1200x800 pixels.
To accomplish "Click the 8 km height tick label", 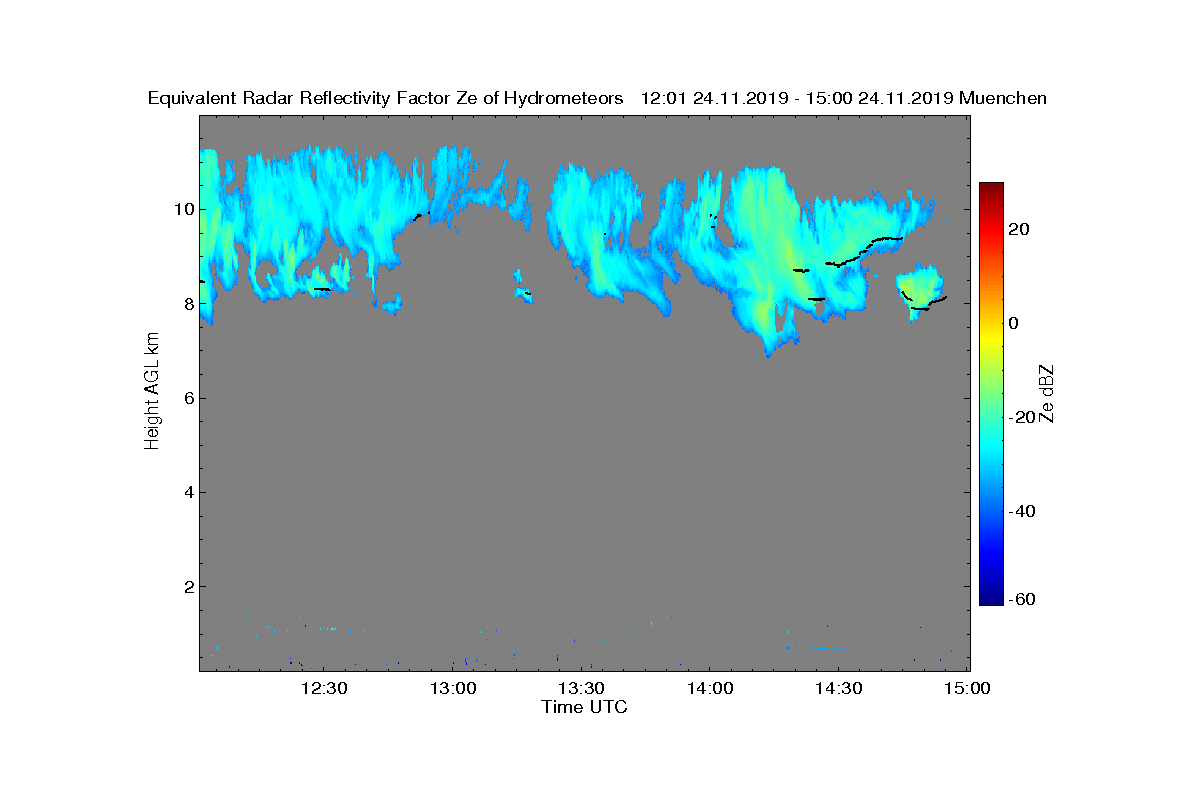I will (189, 303).
